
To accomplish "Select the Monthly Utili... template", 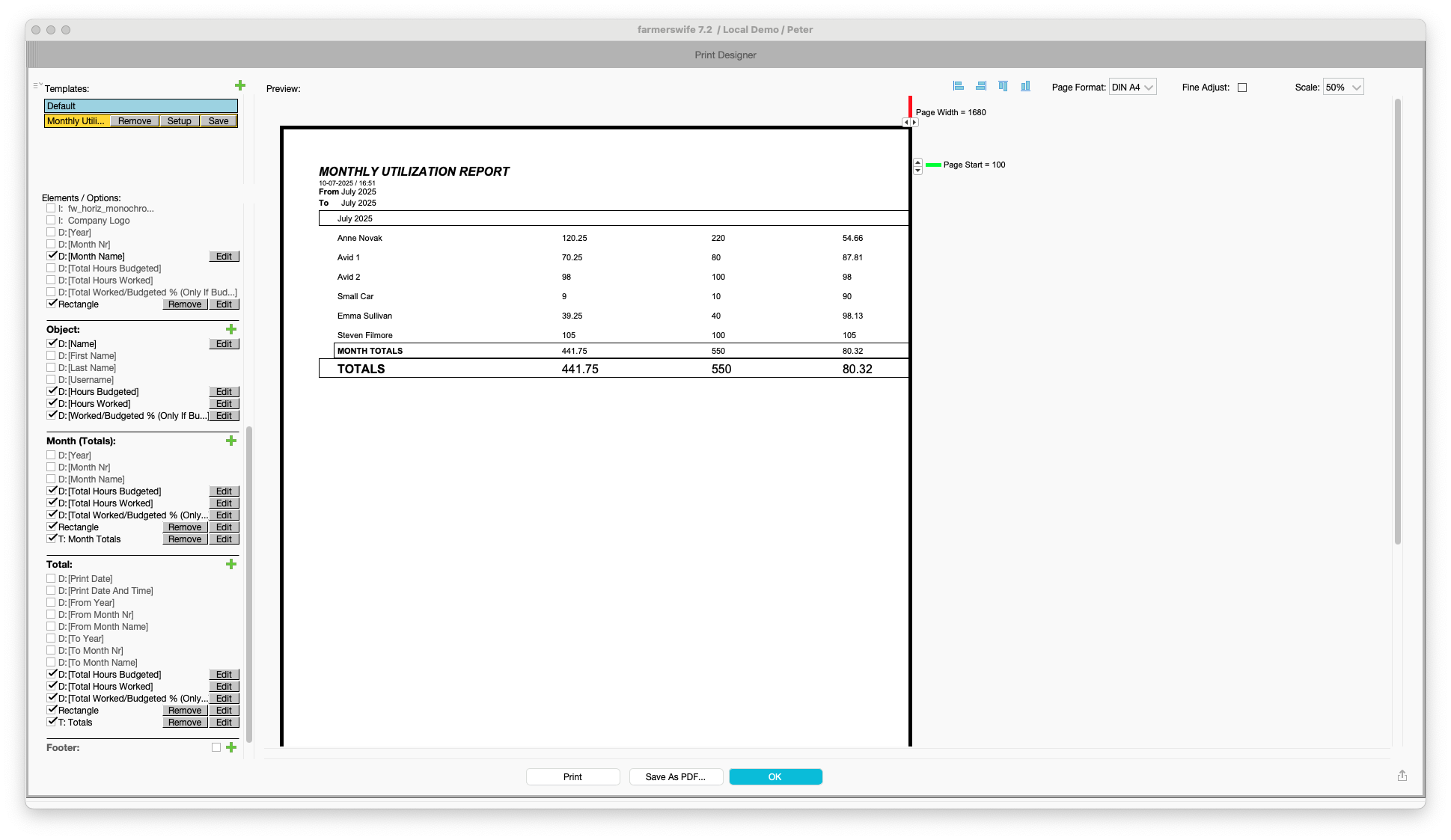I will pos(76,121).
